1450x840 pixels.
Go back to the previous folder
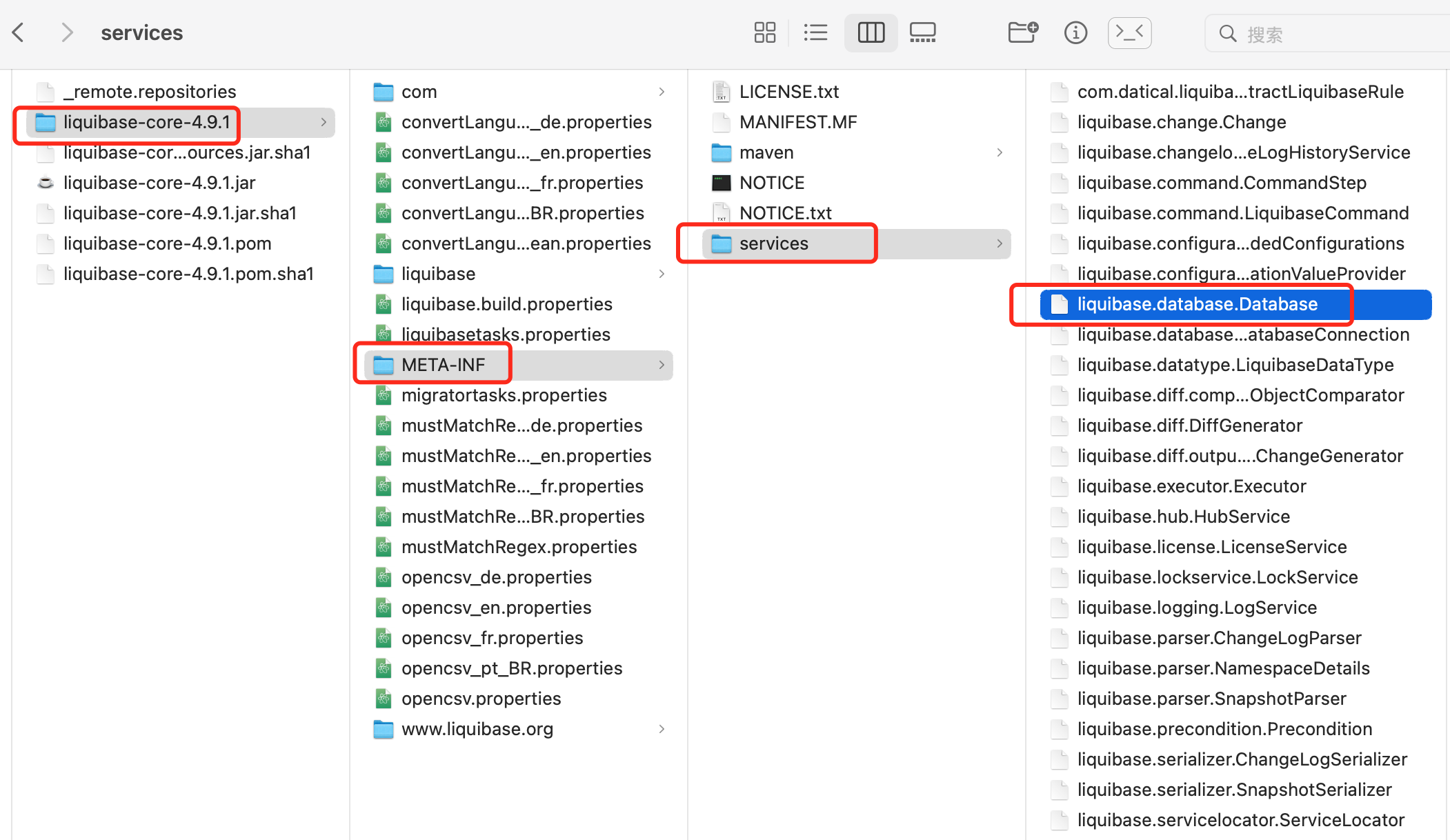click(18, 32)
